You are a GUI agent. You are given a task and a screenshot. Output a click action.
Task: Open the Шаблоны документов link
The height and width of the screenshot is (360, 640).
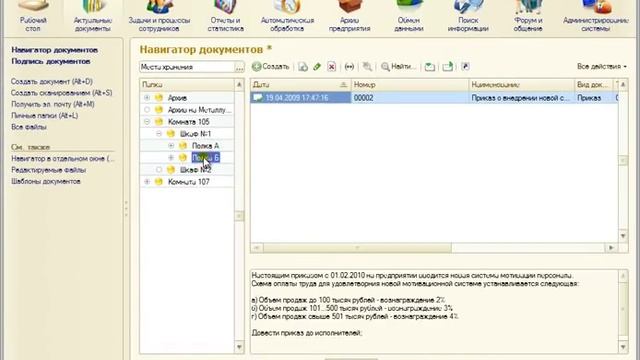46,181
